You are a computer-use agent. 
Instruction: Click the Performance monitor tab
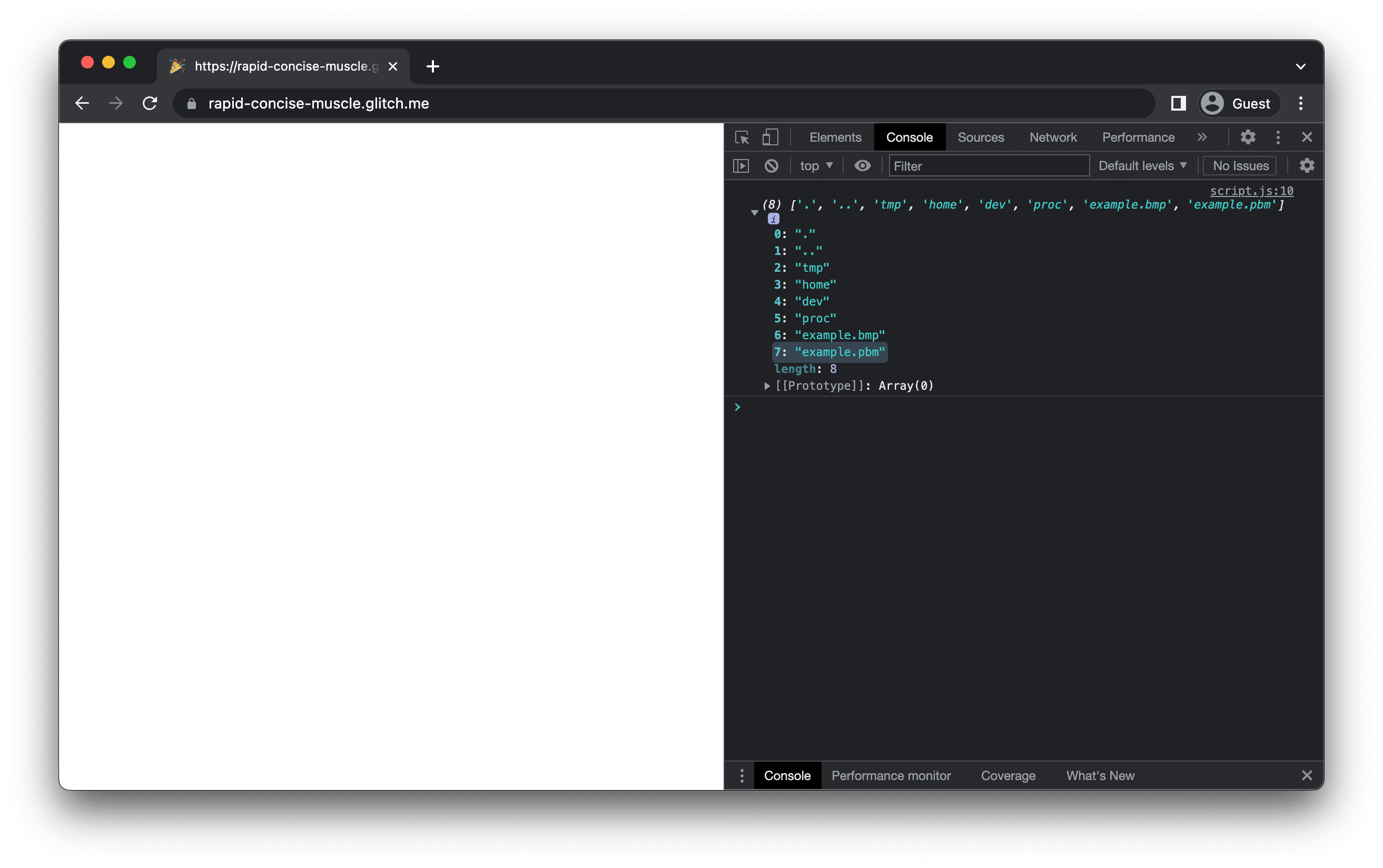coord(892,775)
